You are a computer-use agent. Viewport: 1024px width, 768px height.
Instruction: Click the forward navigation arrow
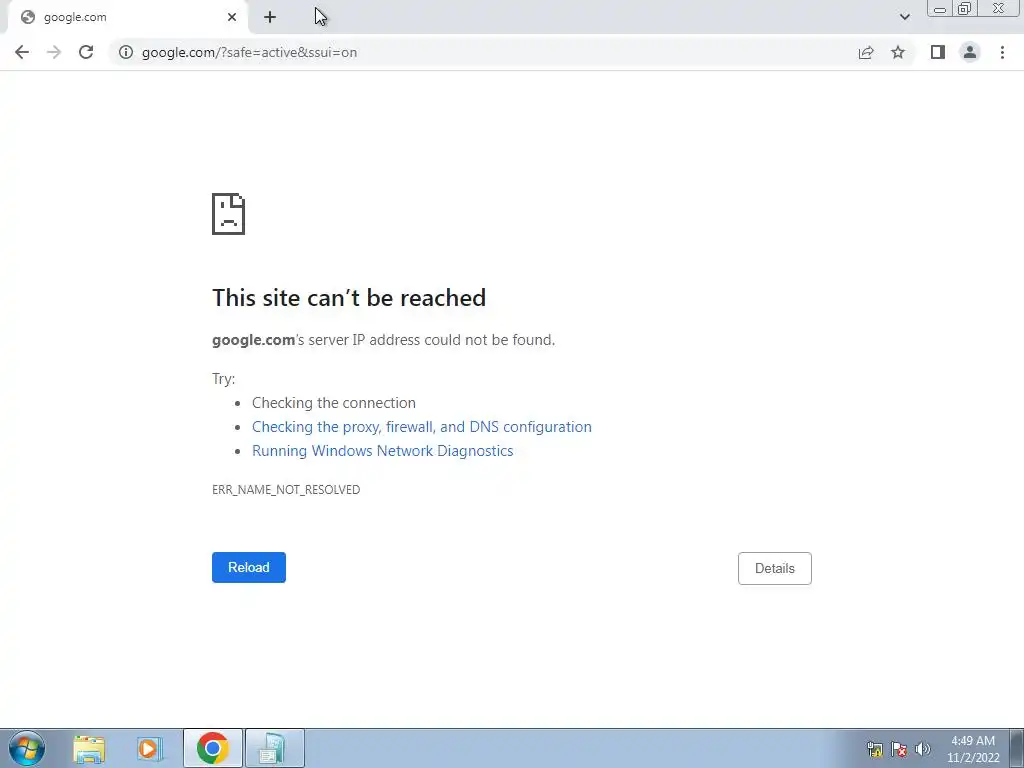coord(54,52)
